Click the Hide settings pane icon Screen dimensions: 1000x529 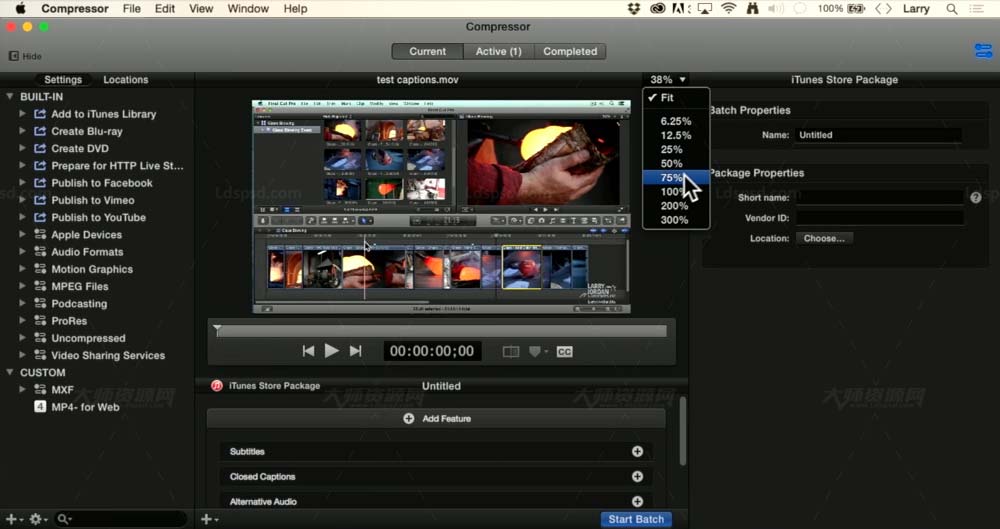click(x=13, y=56)
